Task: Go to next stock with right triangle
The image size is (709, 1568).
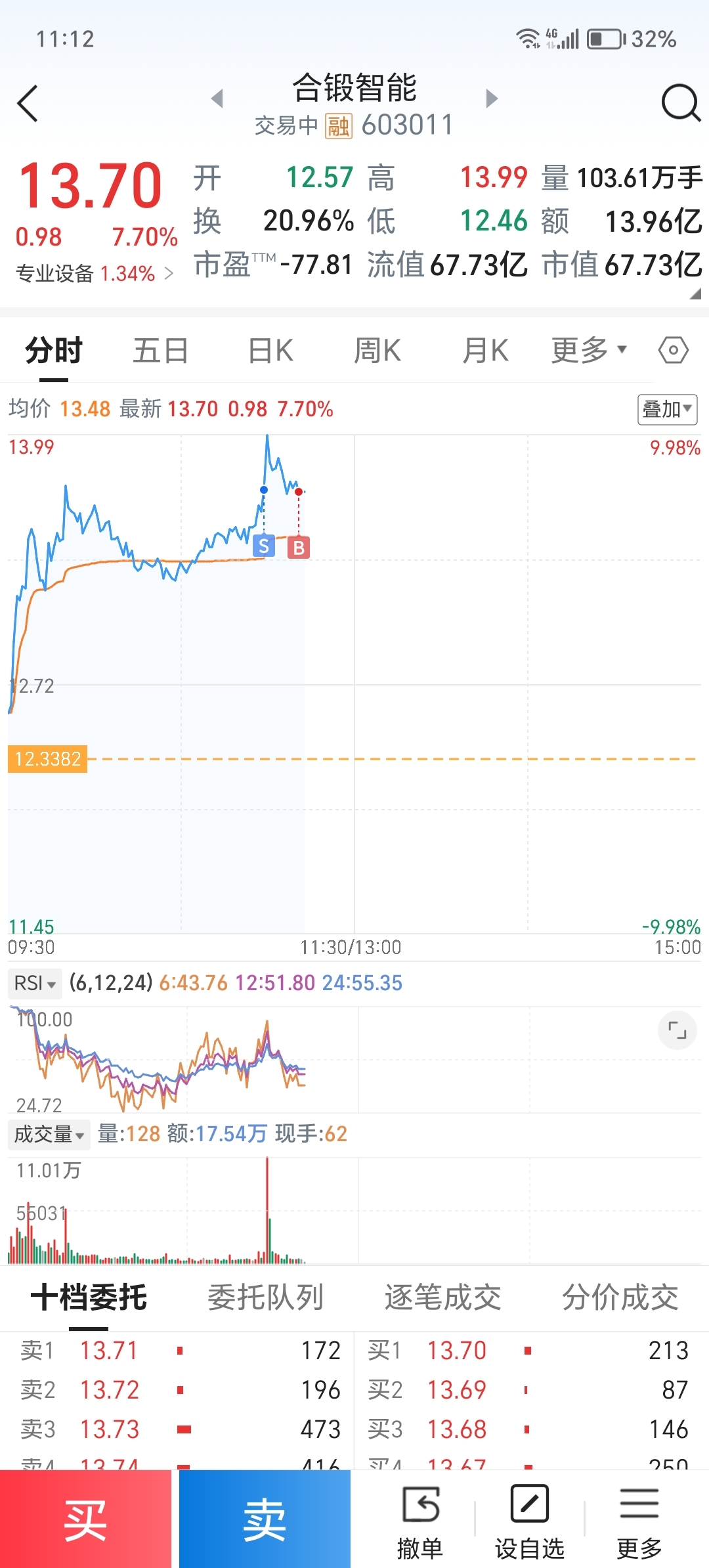Action: pos(492,98)
